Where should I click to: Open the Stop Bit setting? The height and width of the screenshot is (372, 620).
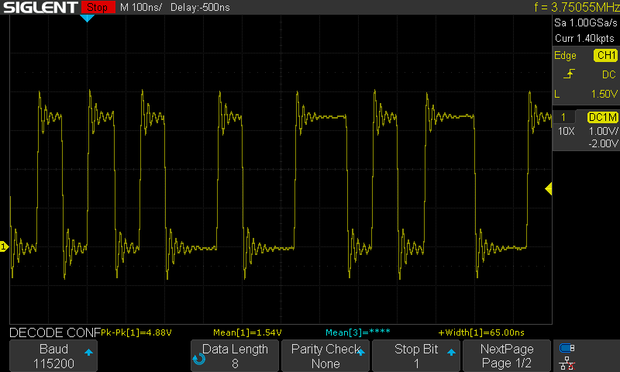coord(416,356)
